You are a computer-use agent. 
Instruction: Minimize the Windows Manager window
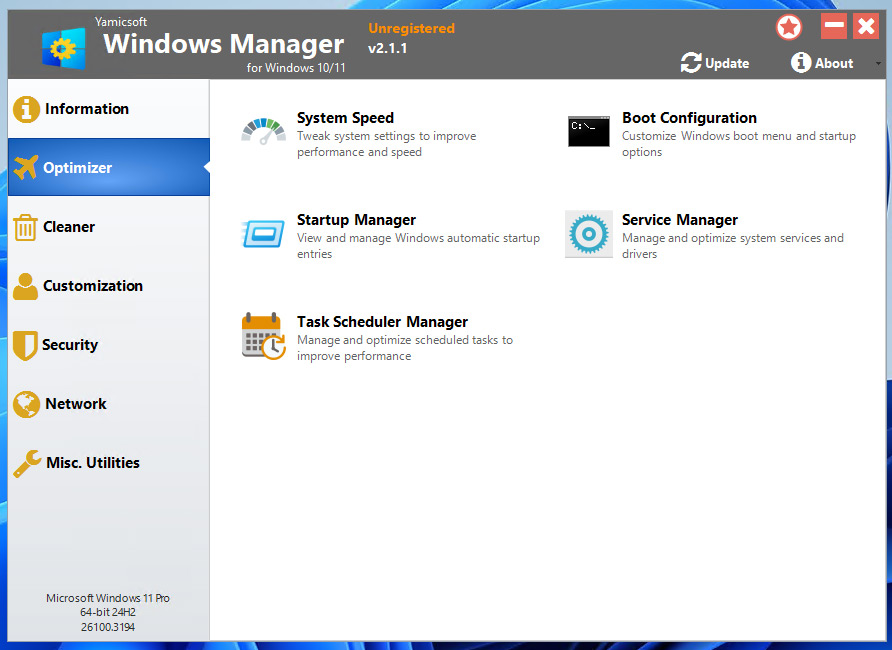coord(834,26)
